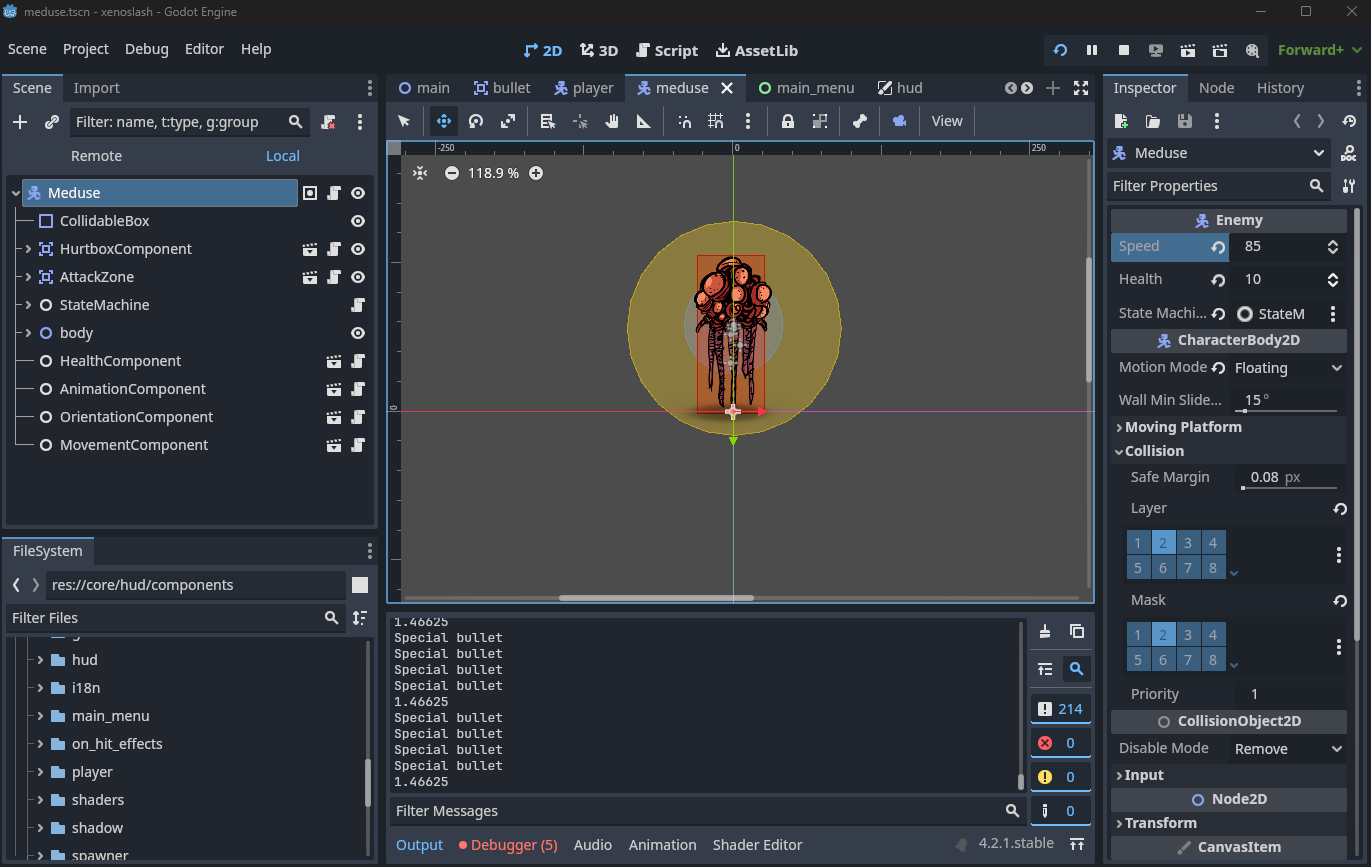This screenshot has height=867, width=1371.
Task: Choose the Rotate Mode tool
Action: click(x=476, y=121)
